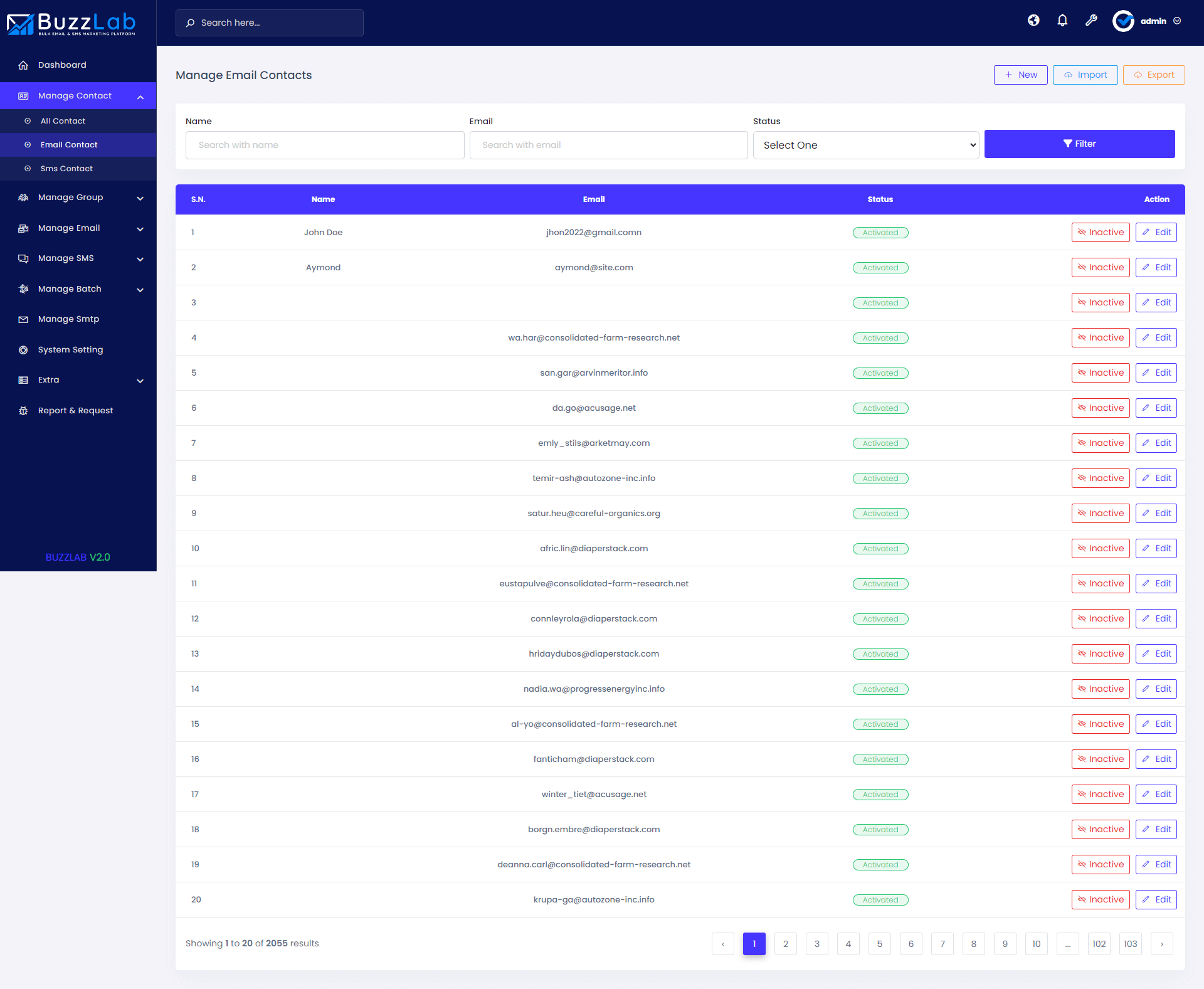
Task: Go to pagination page 103
Action: (x=1130, y=944)
